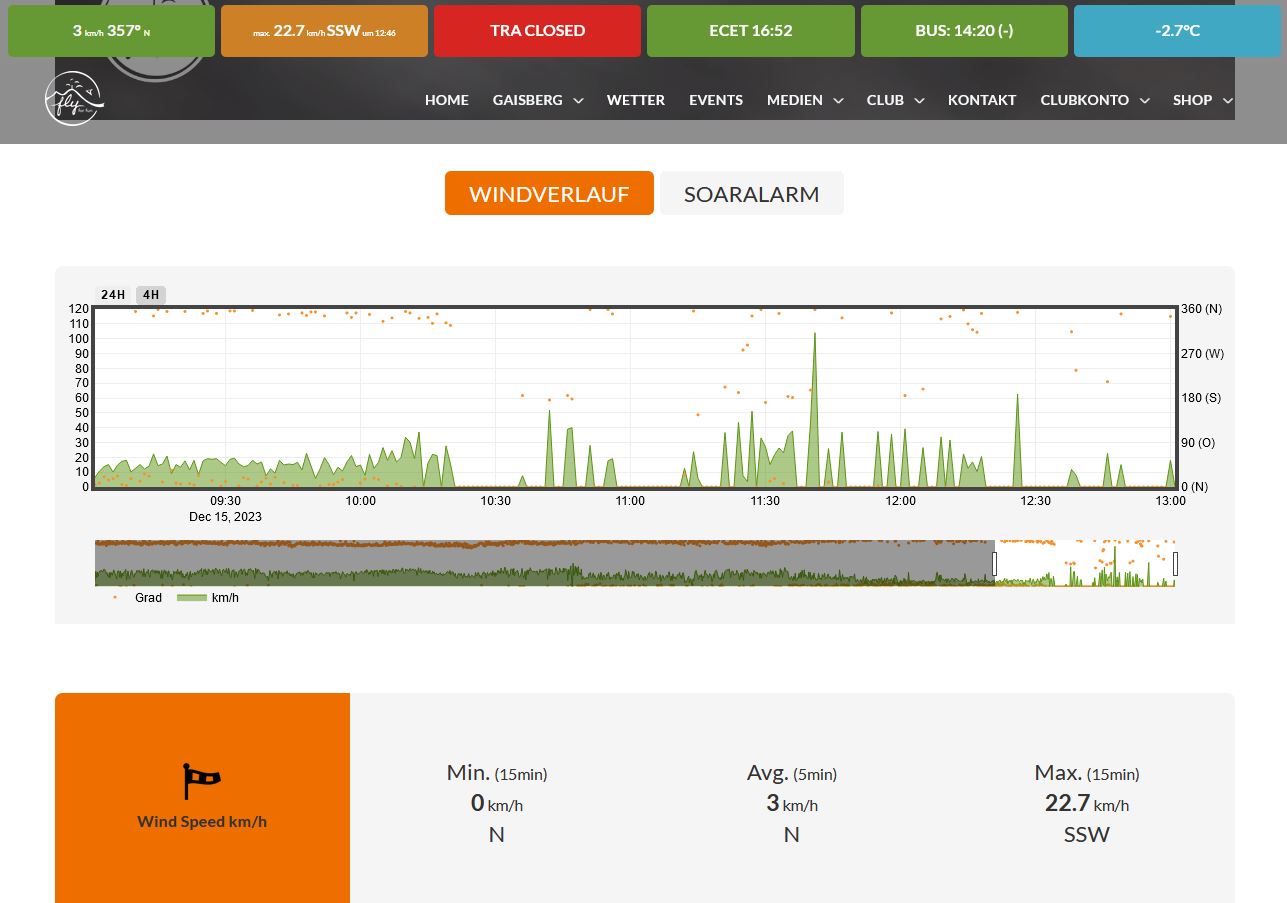
Task: Click the BUS: 14:20 tile
Action: tap(964, 31)
